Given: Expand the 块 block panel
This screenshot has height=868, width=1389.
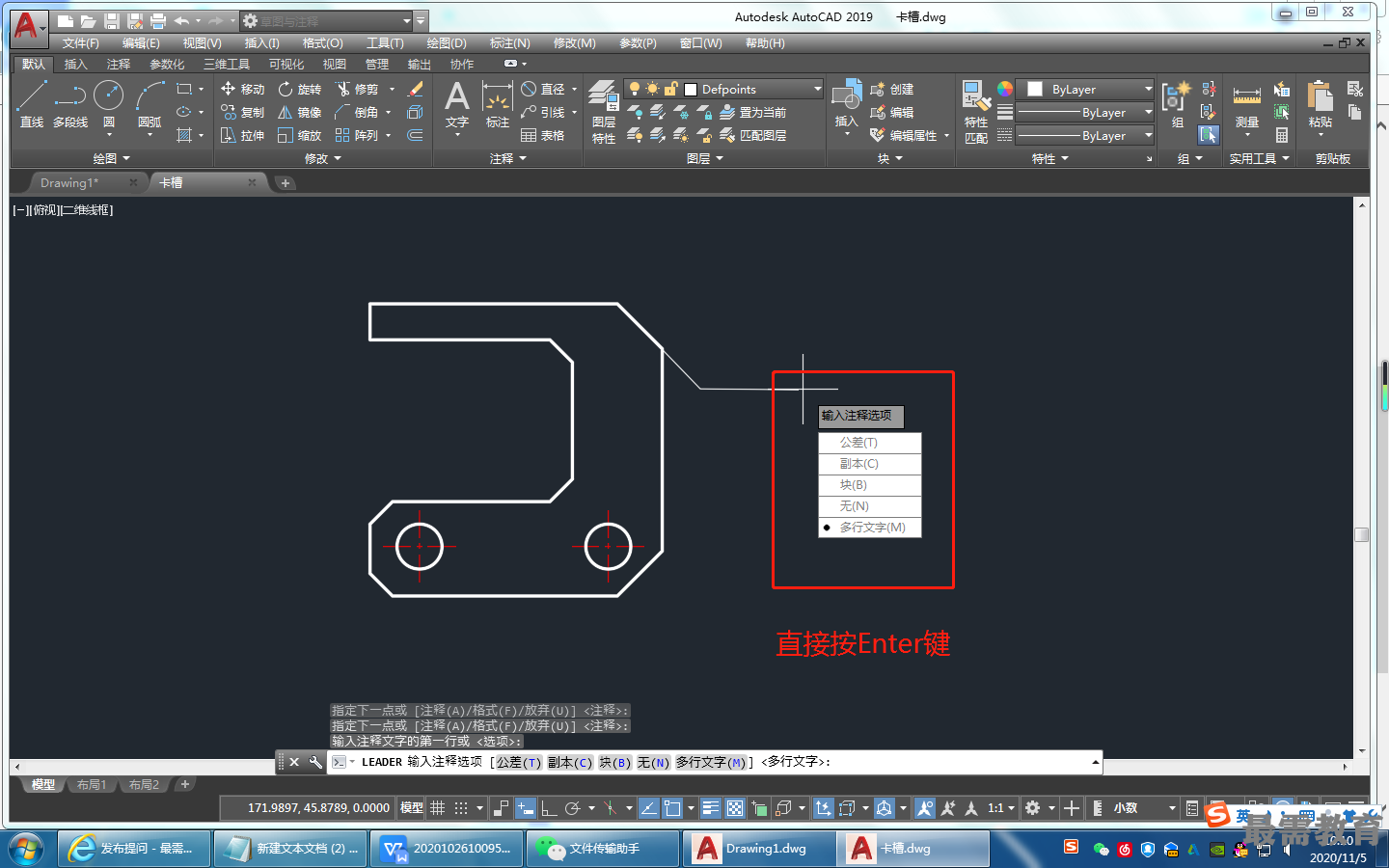Looking at the screenshot, I should pyautogui.click(x=889, y=158).
